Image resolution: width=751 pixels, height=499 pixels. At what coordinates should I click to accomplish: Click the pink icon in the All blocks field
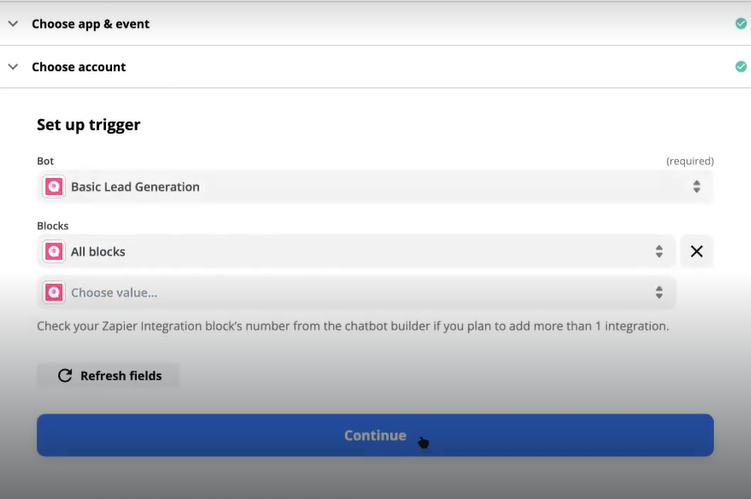(54, 251)
